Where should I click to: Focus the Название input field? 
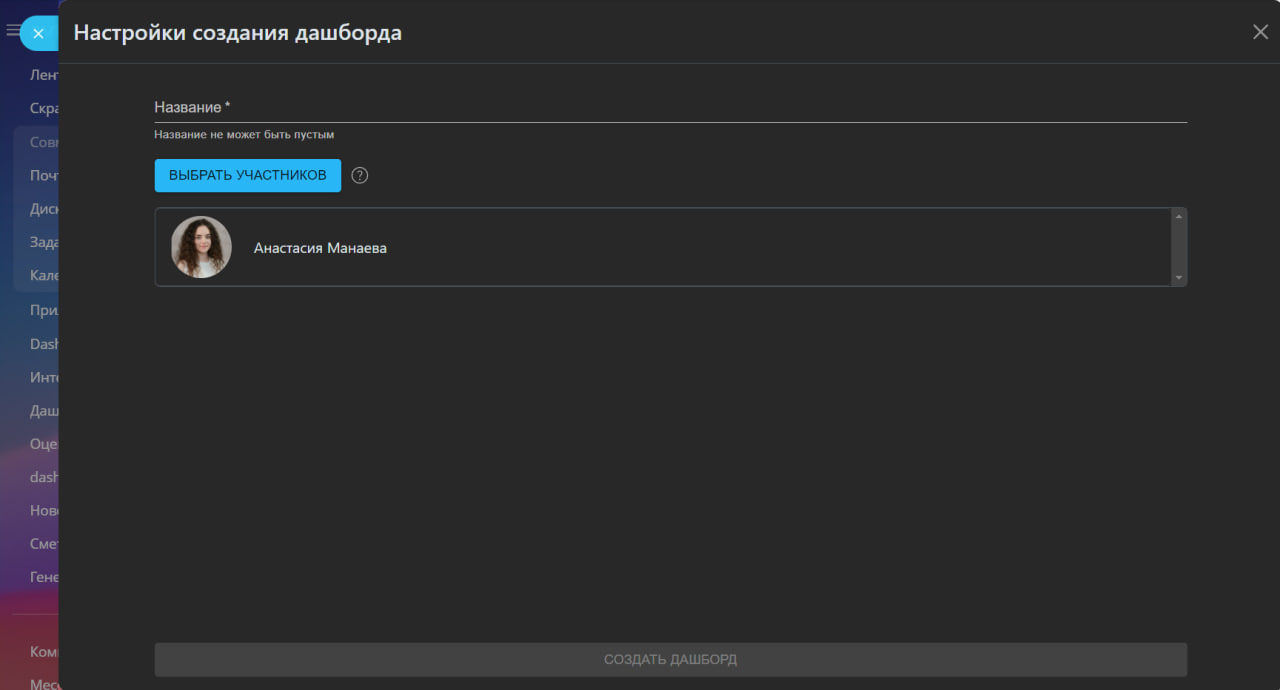670,107
